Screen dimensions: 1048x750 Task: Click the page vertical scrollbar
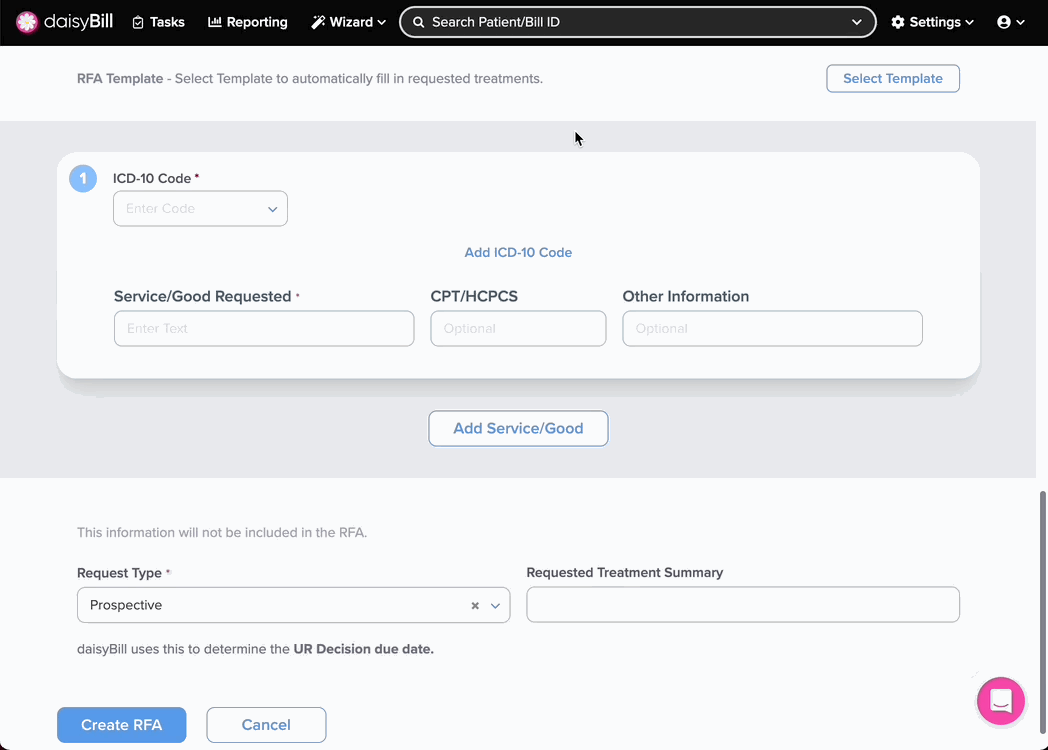(x=1042, y=612)
